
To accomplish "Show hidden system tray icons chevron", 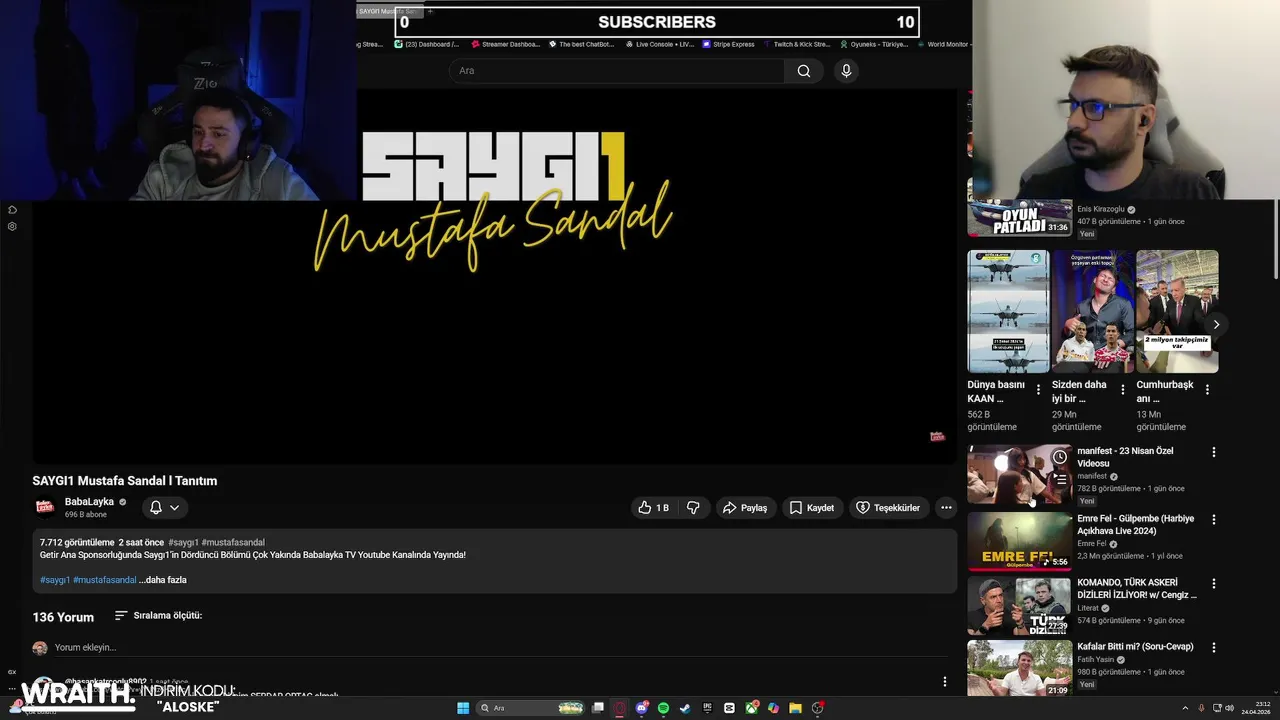I will (1186, 708).
